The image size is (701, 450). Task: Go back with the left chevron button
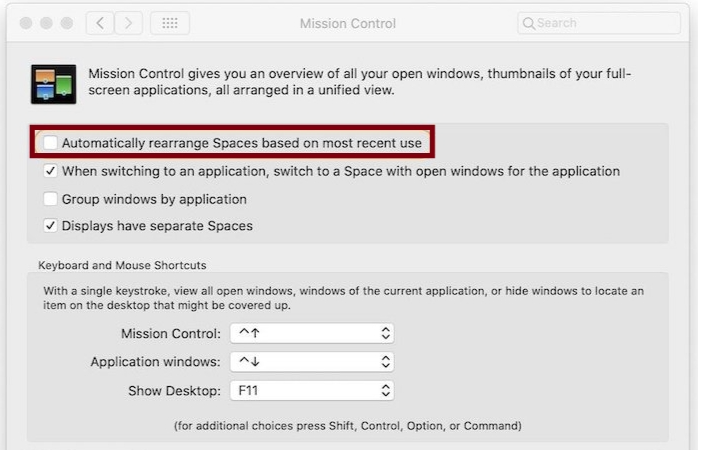point(100,23)
